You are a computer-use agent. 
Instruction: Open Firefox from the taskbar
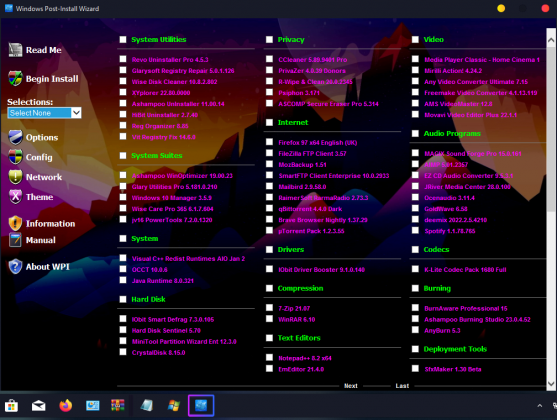click(x=65, y=405)
